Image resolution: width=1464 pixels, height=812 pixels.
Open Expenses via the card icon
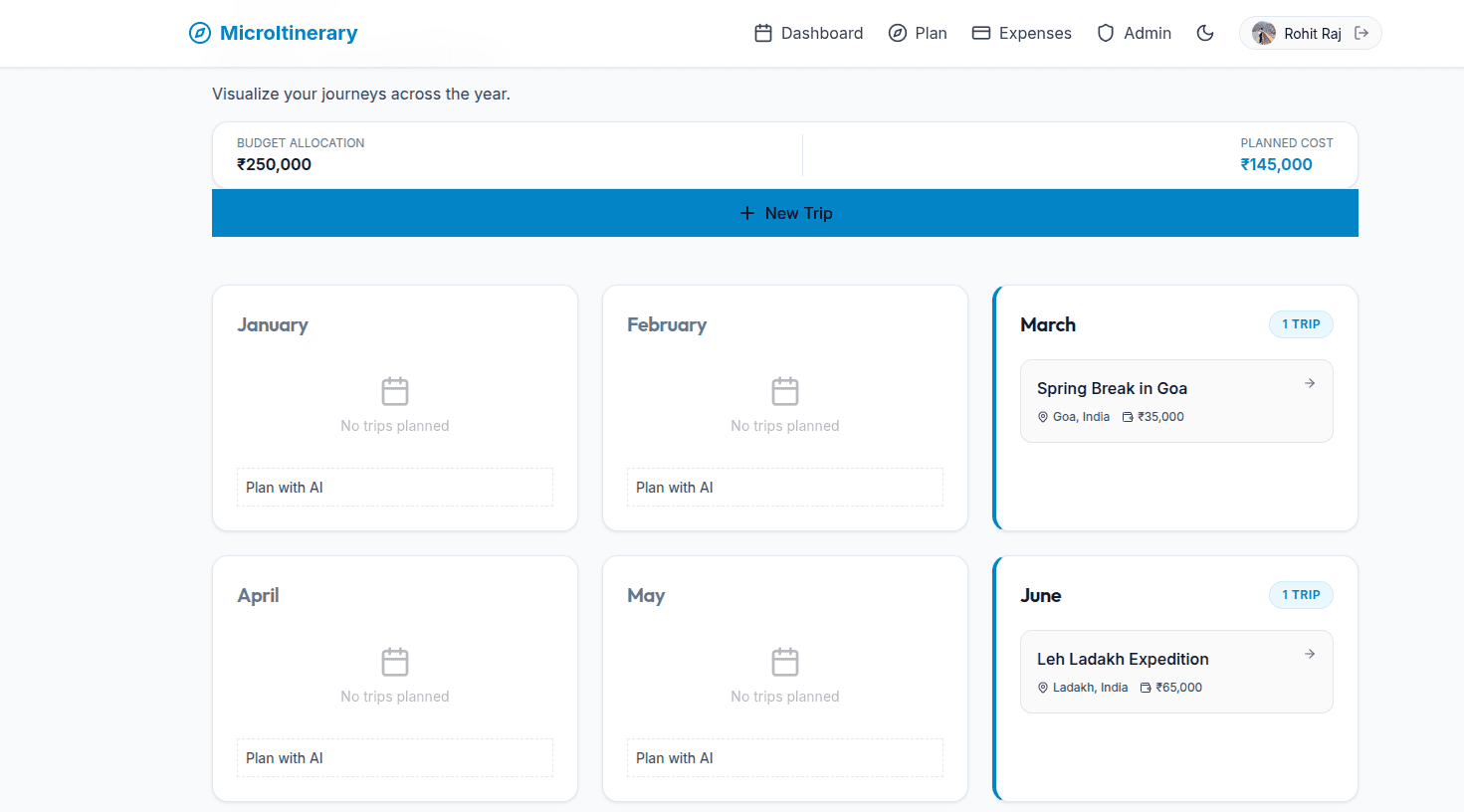pos(981,32)
